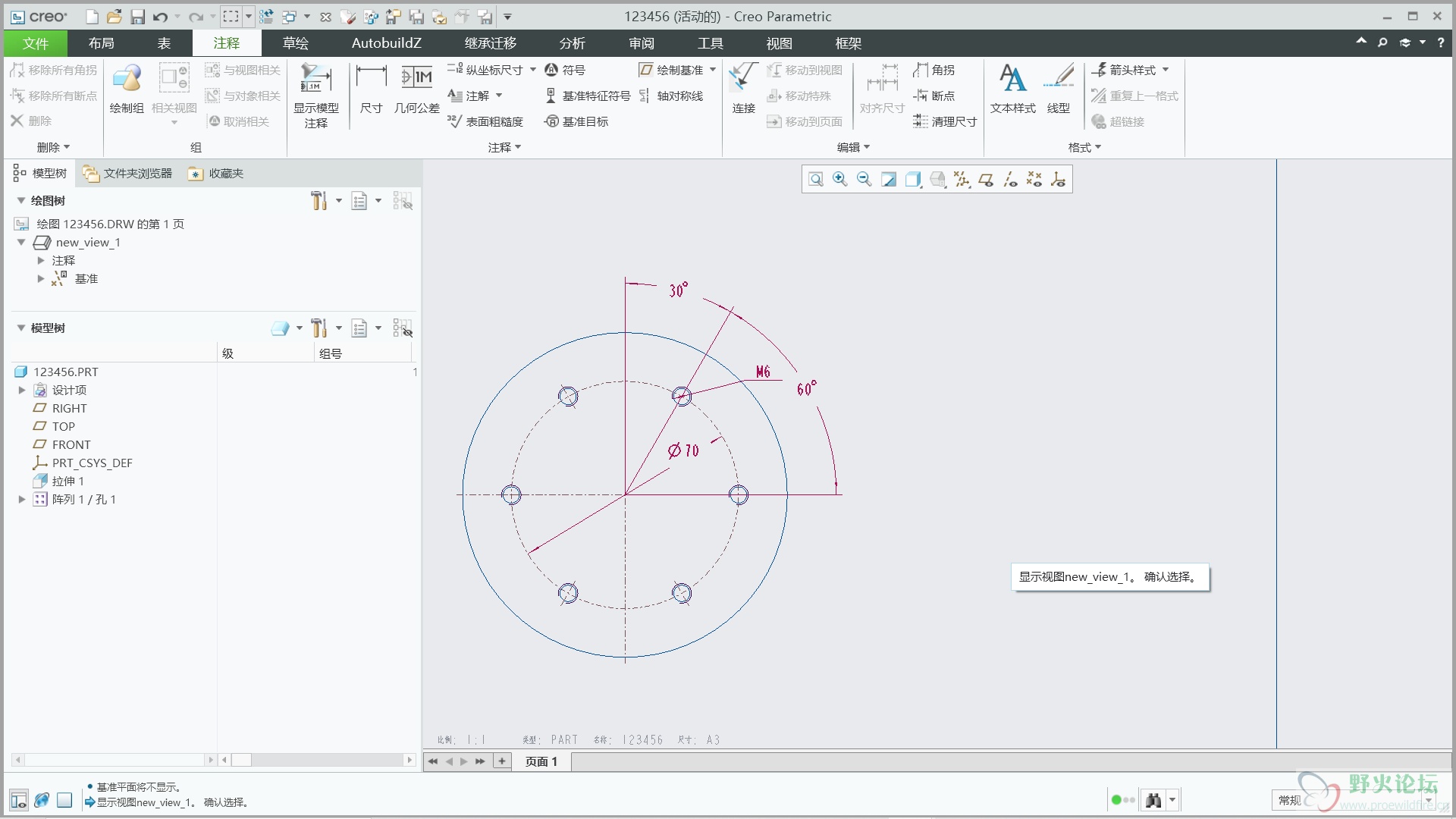Toggle axis display in graphics toolbar

click(x=1010, y=179)
